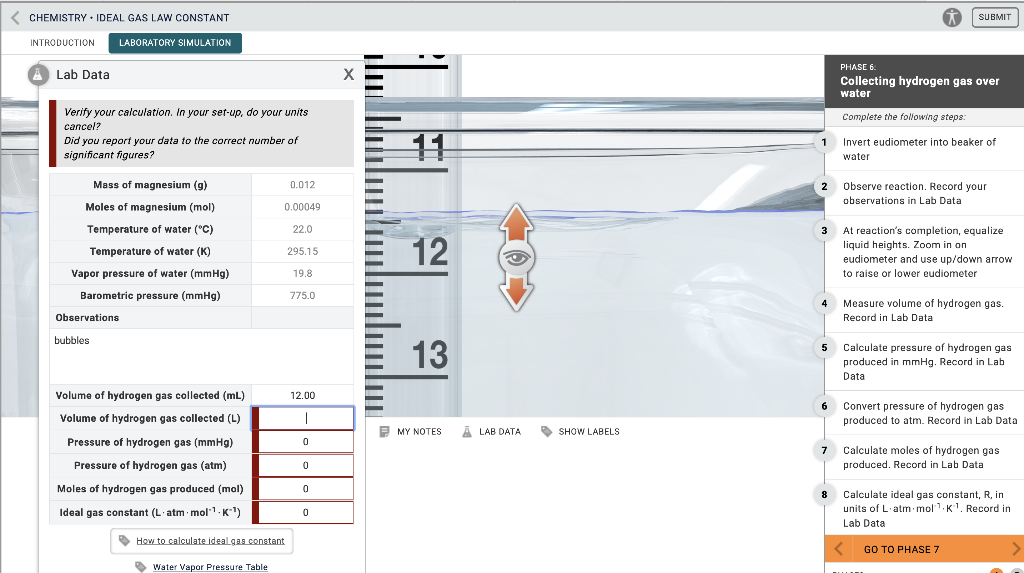
Task: Open How to calculate ideal gas constant link
Action: (210, 541)
